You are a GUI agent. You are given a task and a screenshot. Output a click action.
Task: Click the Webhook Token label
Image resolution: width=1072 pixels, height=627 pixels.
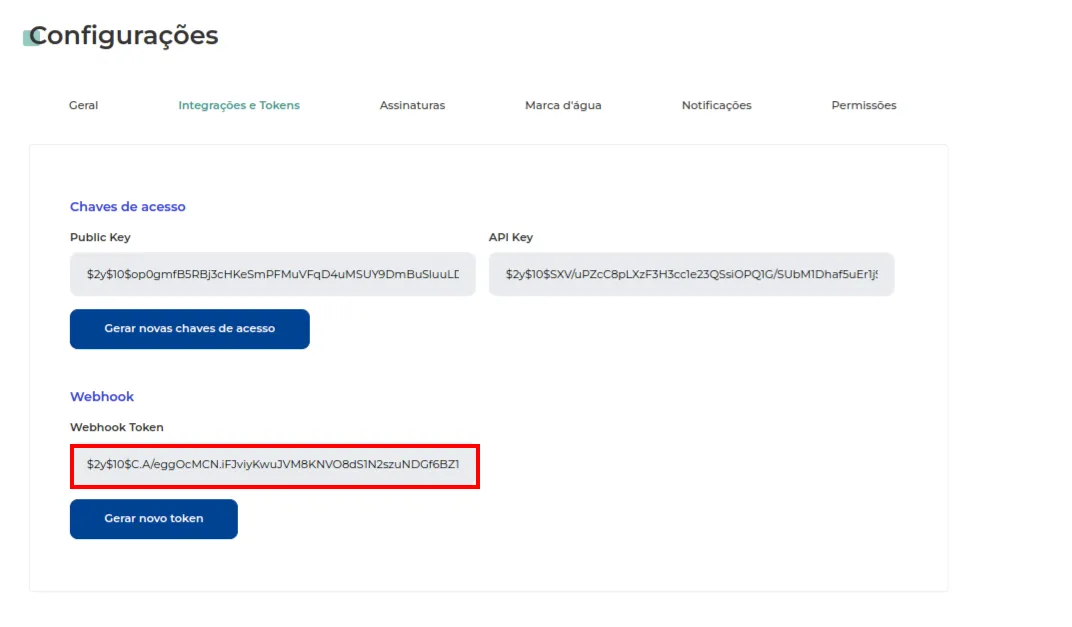coord(117,427)
